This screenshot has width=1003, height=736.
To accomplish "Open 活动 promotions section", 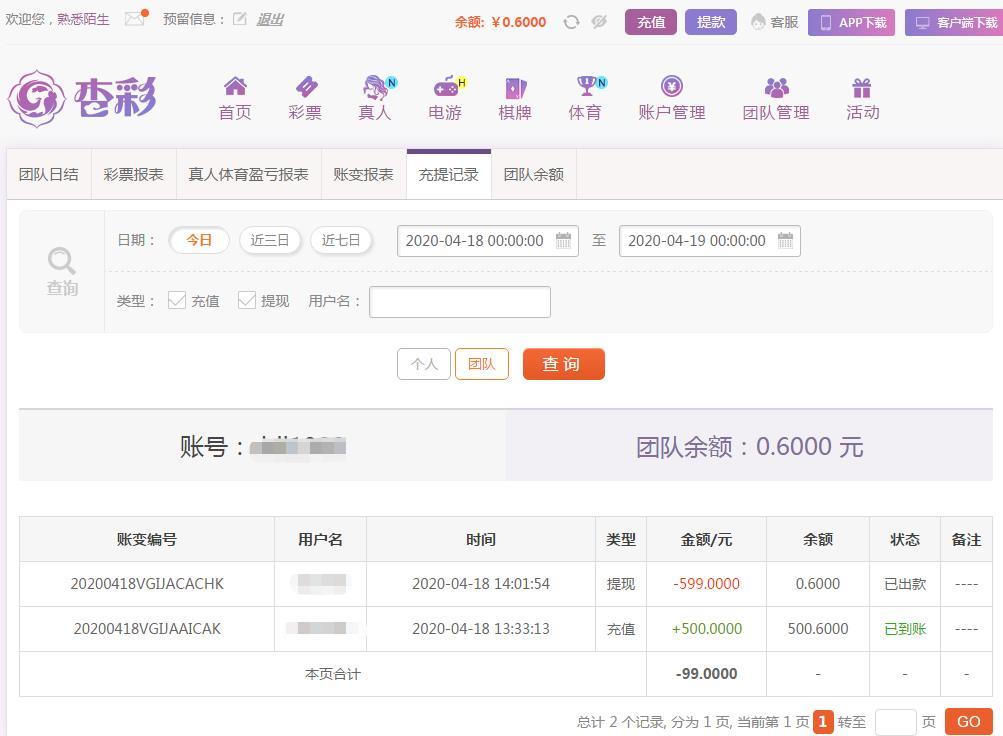I will click(862, 98).
